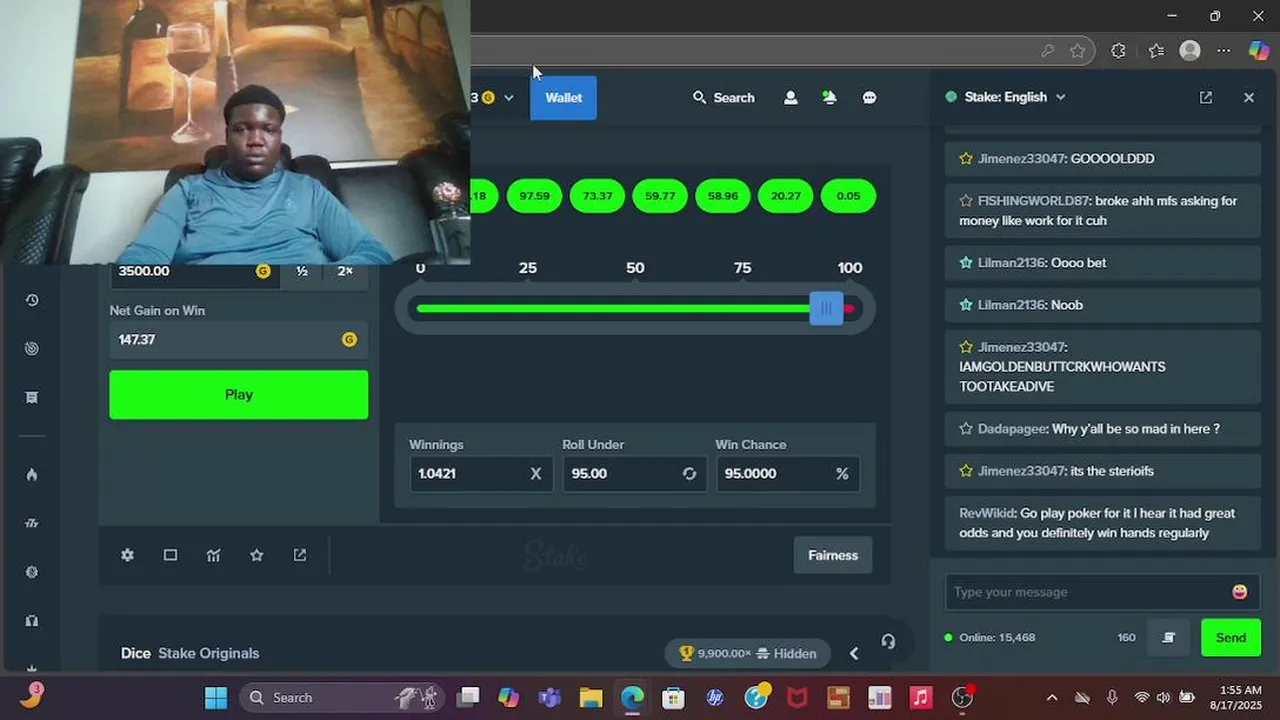Open game settings gear icon

[x=127, y=555]
